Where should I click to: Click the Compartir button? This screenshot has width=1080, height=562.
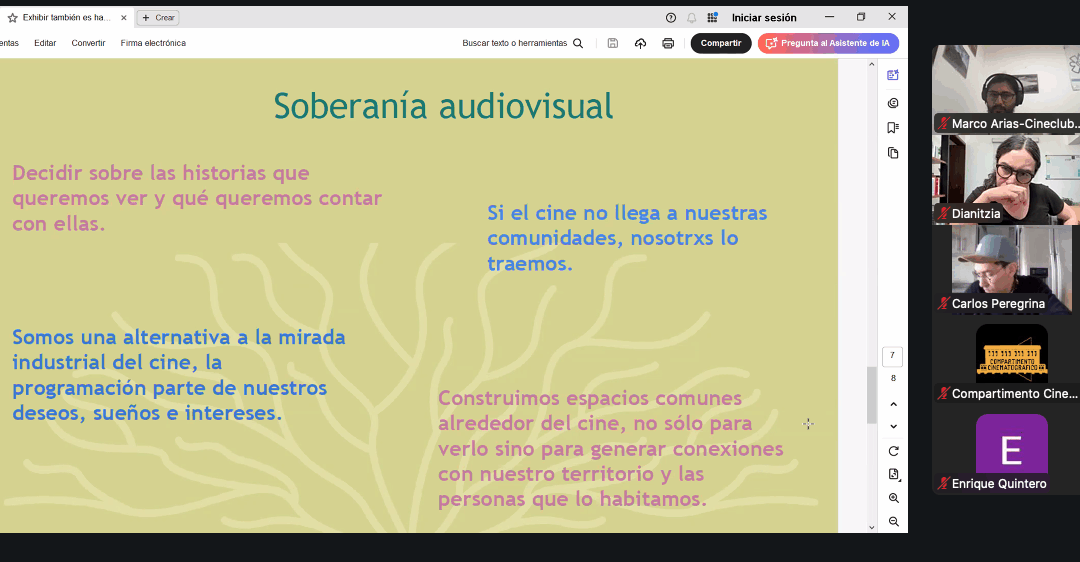coord(720,43)
